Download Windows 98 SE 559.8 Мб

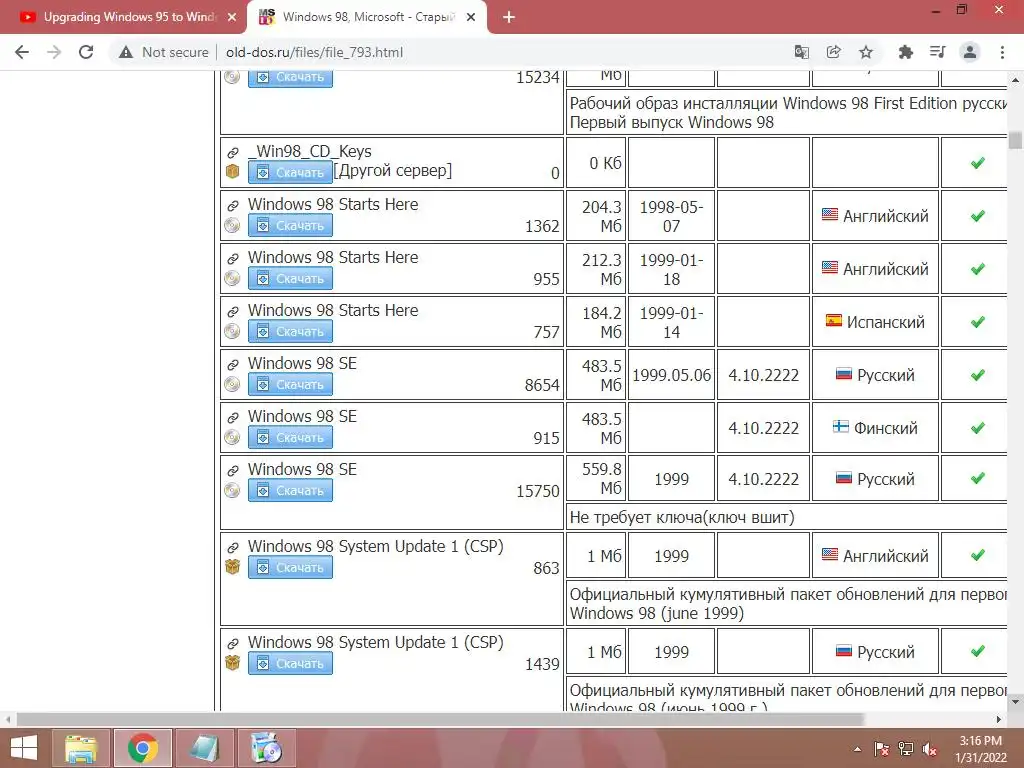pyautogui.click(x=290, y=490)
